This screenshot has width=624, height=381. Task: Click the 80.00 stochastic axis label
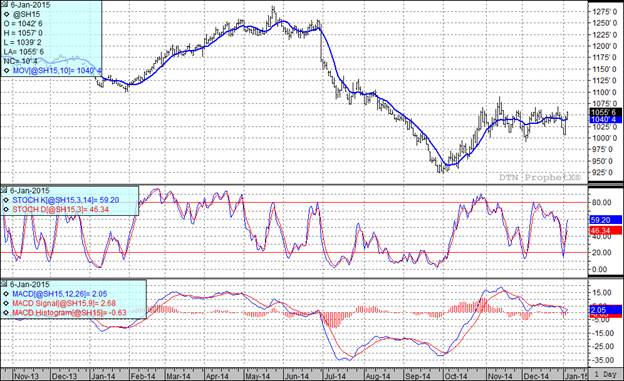pyautogui.click(x=602, y=203)
